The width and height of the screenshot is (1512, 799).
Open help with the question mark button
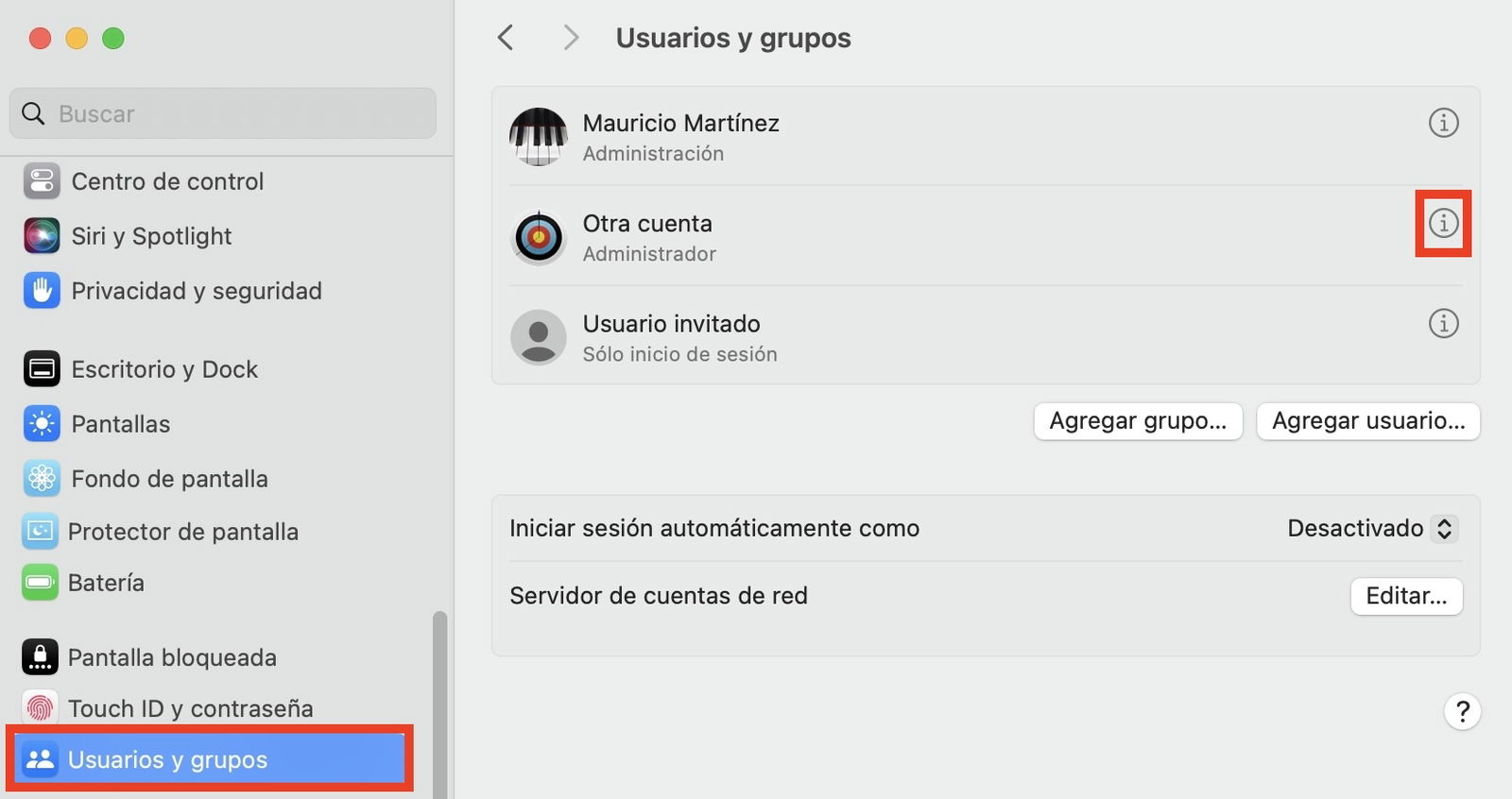(1462, 711)
